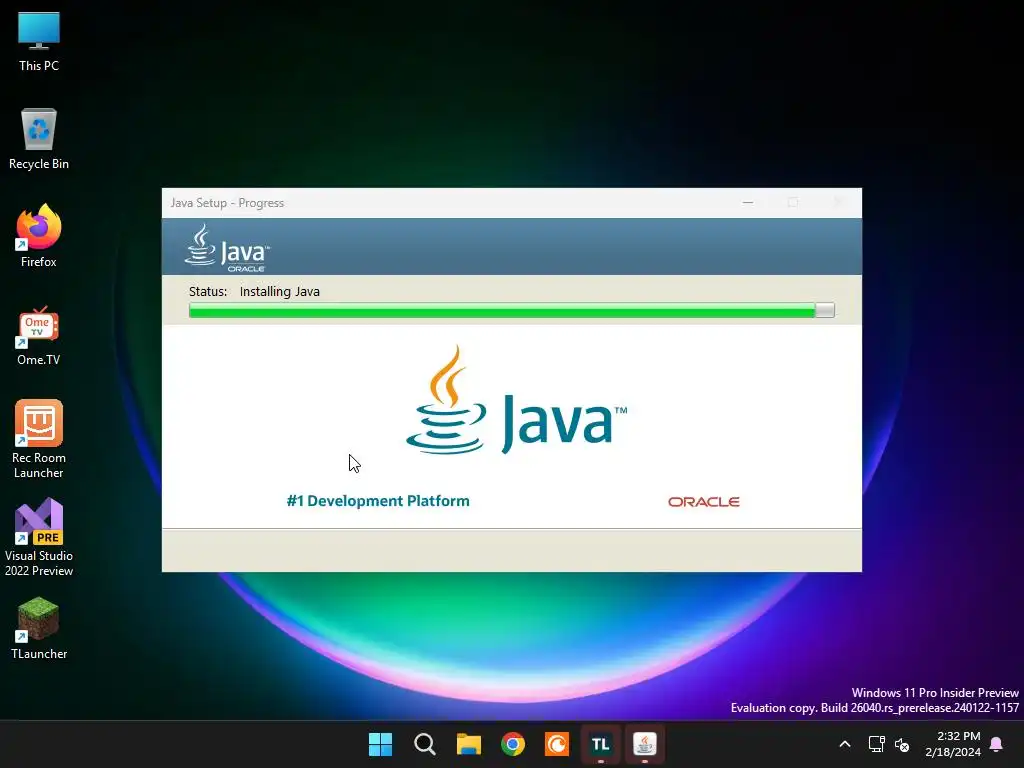Open This PC desktop icon
Viewport: 1024px width, 768px height.
click(x=39, y=42)
